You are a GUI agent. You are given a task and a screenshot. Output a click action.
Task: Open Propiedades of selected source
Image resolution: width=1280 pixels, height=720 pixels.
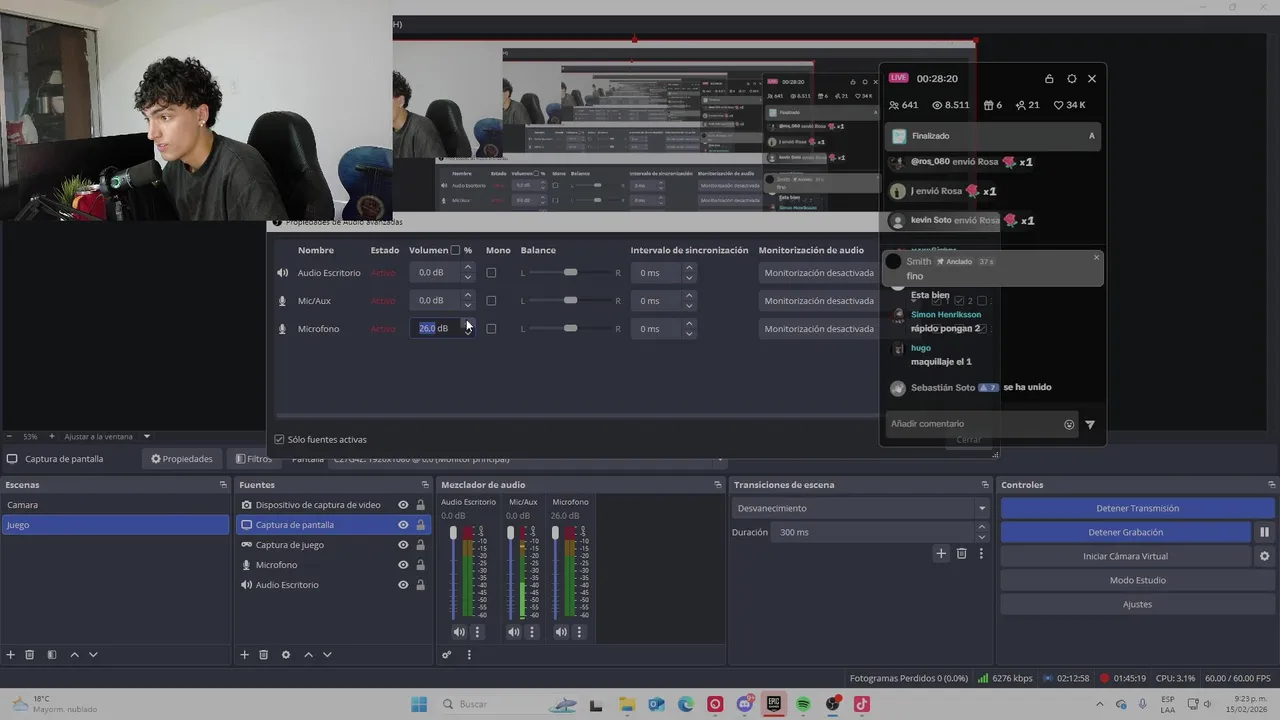tap(181, 459)
